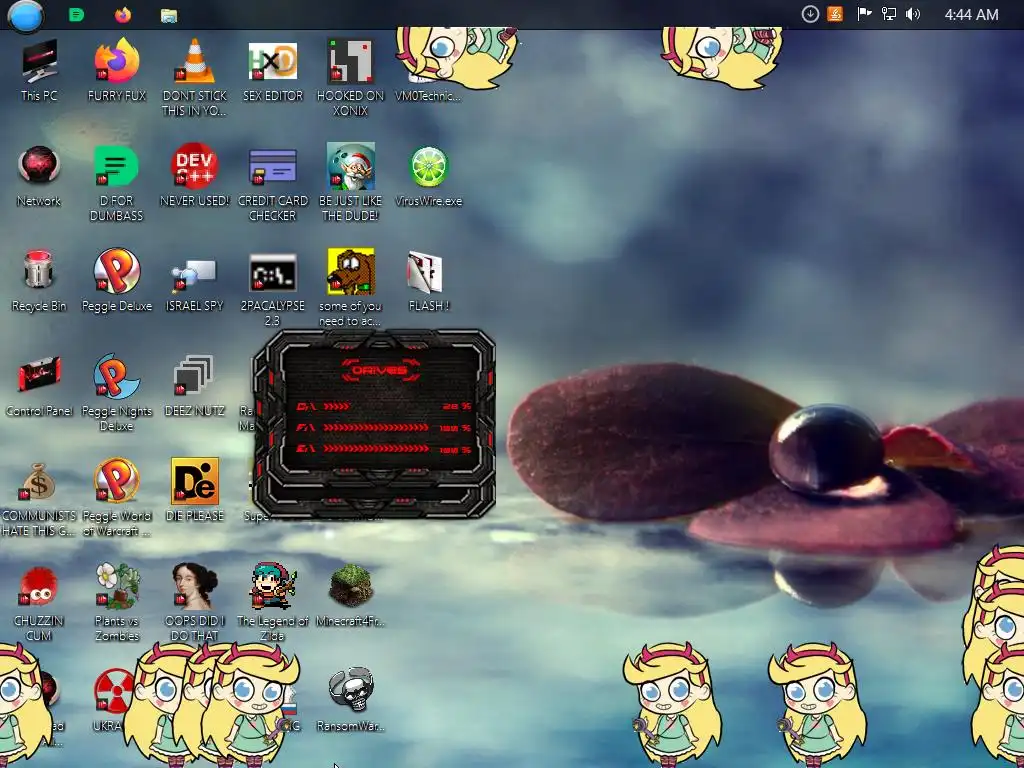Open the network tray icon

point(889,14)
